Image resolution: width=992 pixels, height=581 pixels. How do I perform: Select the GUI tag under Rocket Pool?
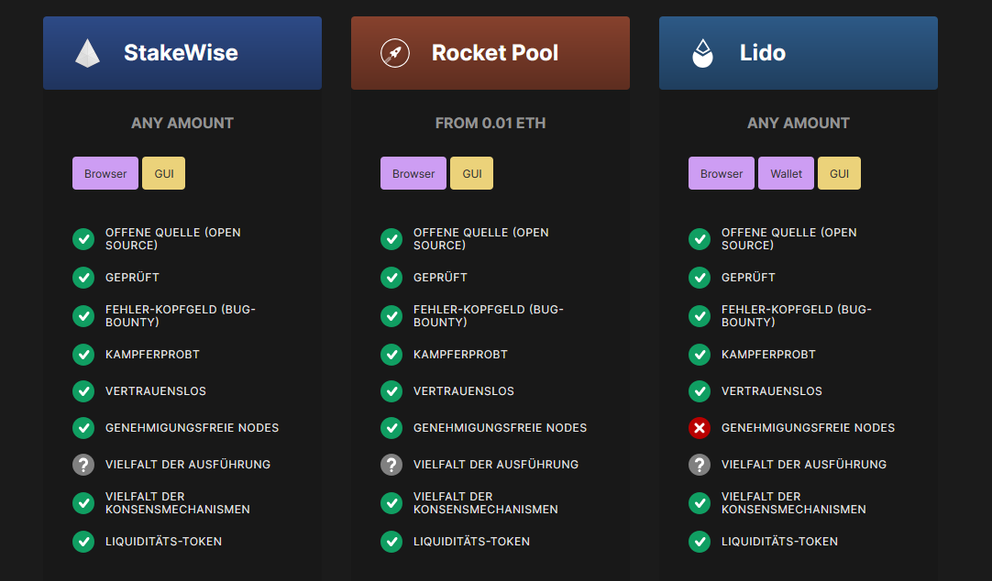click(471, 173)
